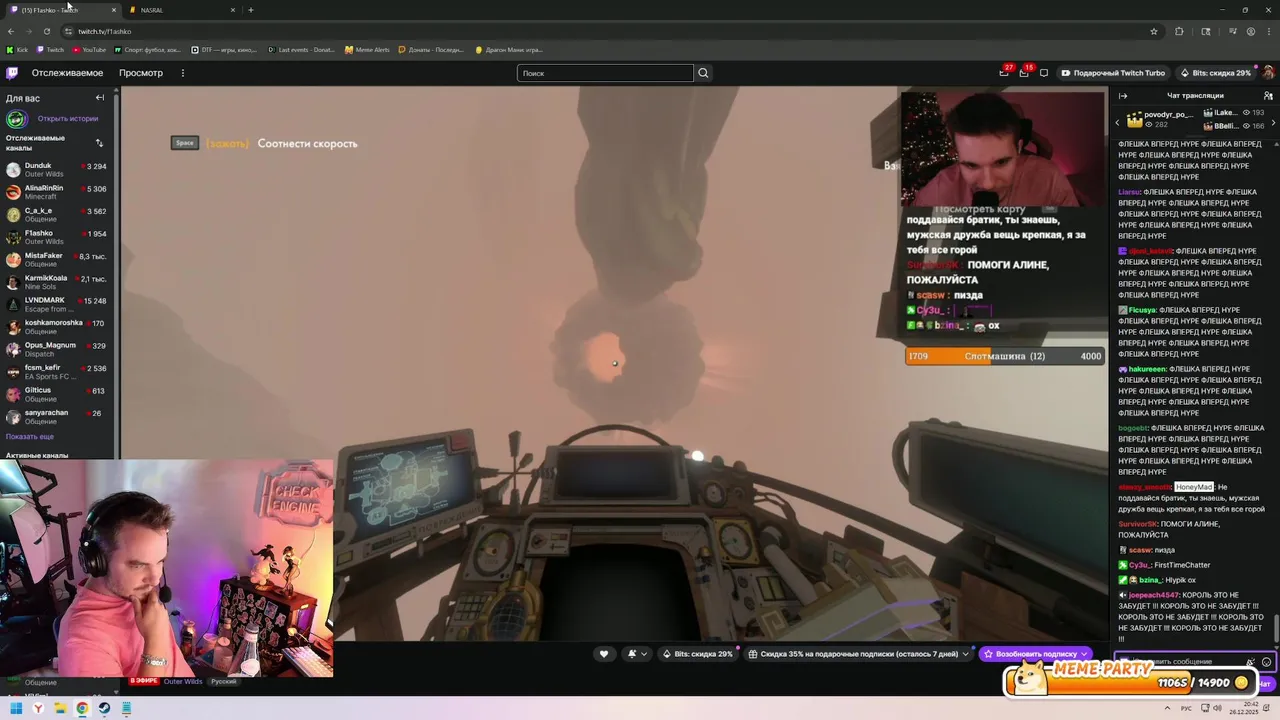
Task: Open MistaFaker channel in the sidebar
Action: [58, 260]
